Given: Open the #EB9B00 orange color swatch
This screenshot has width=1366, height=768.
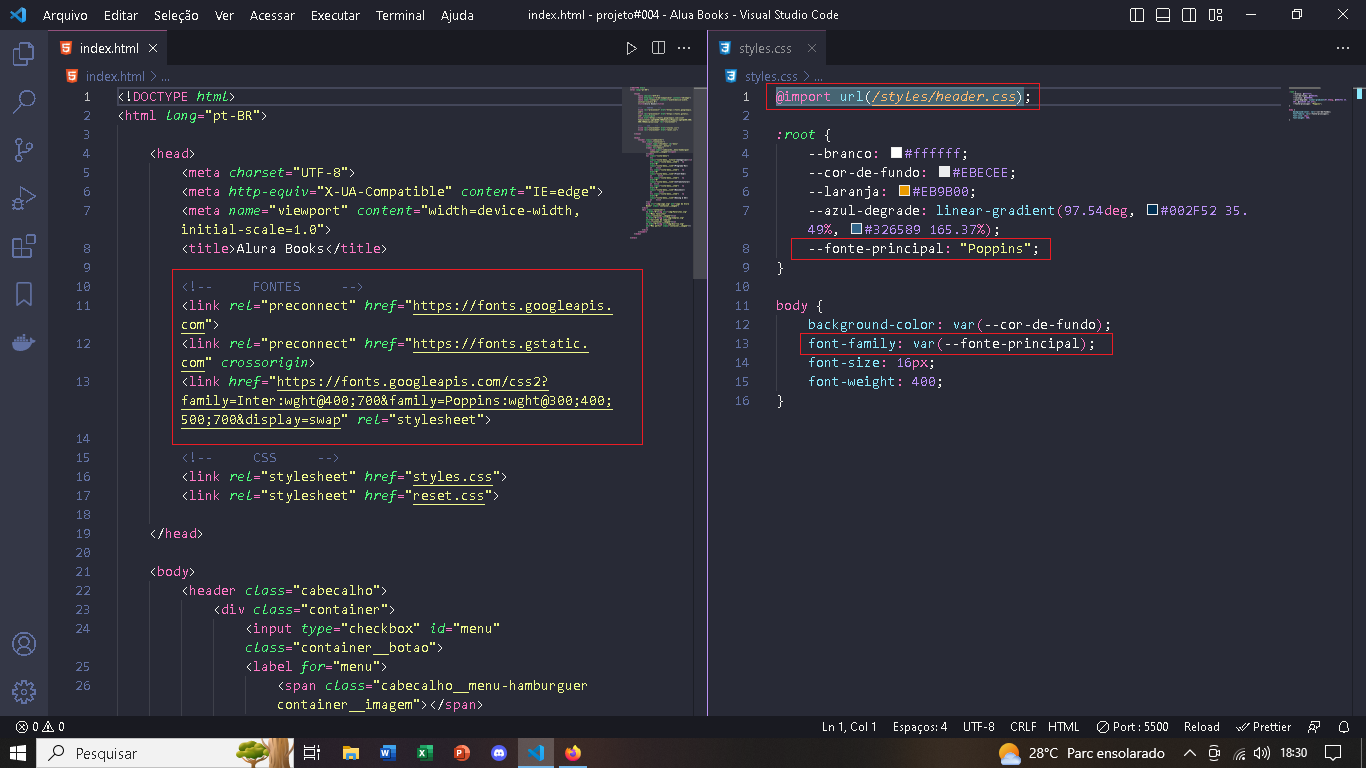Looking at the screenshot, I should (904, 191).
